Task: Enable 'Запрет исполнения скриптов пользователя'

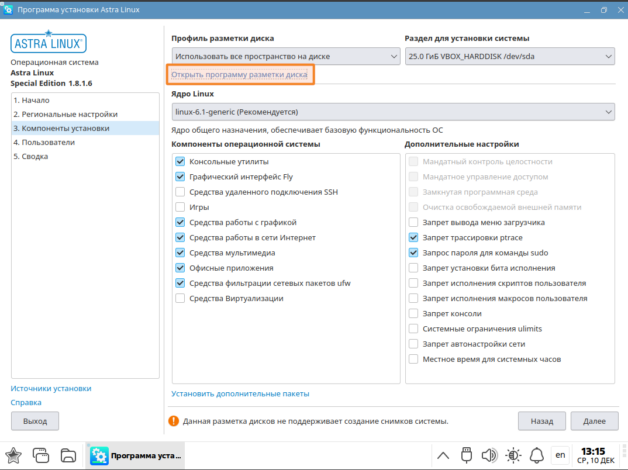Action: click(413, 283)
